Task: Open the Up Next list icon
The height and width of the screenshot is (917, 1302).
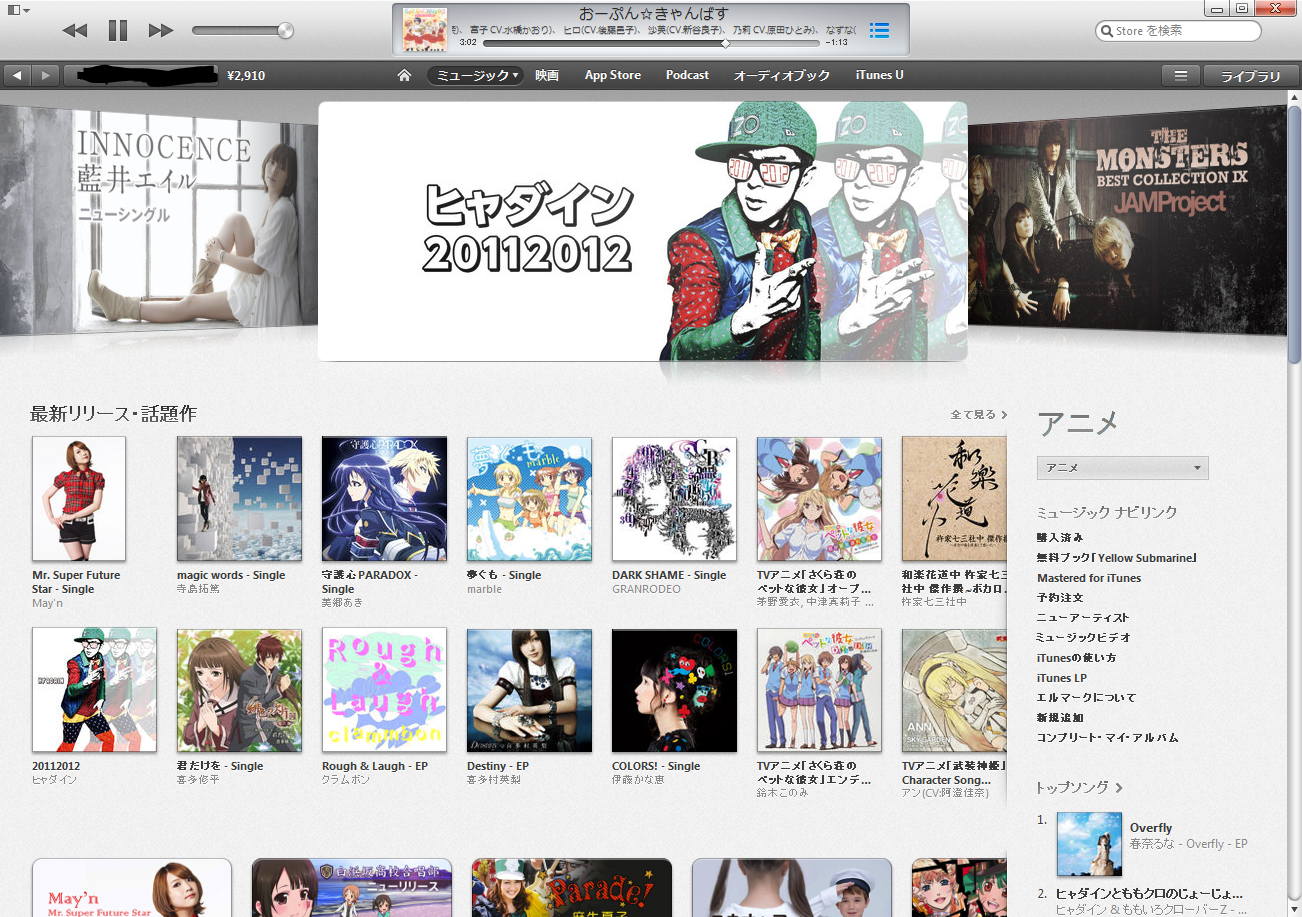Action: (879, 30)
